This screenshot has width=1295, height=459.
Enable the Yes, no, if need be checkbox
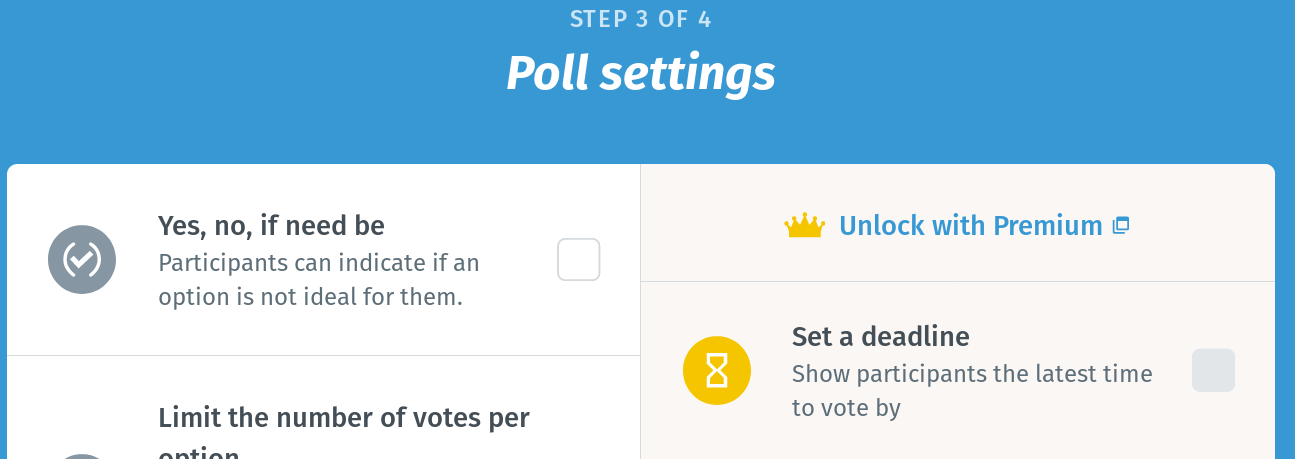click(579, 260)
